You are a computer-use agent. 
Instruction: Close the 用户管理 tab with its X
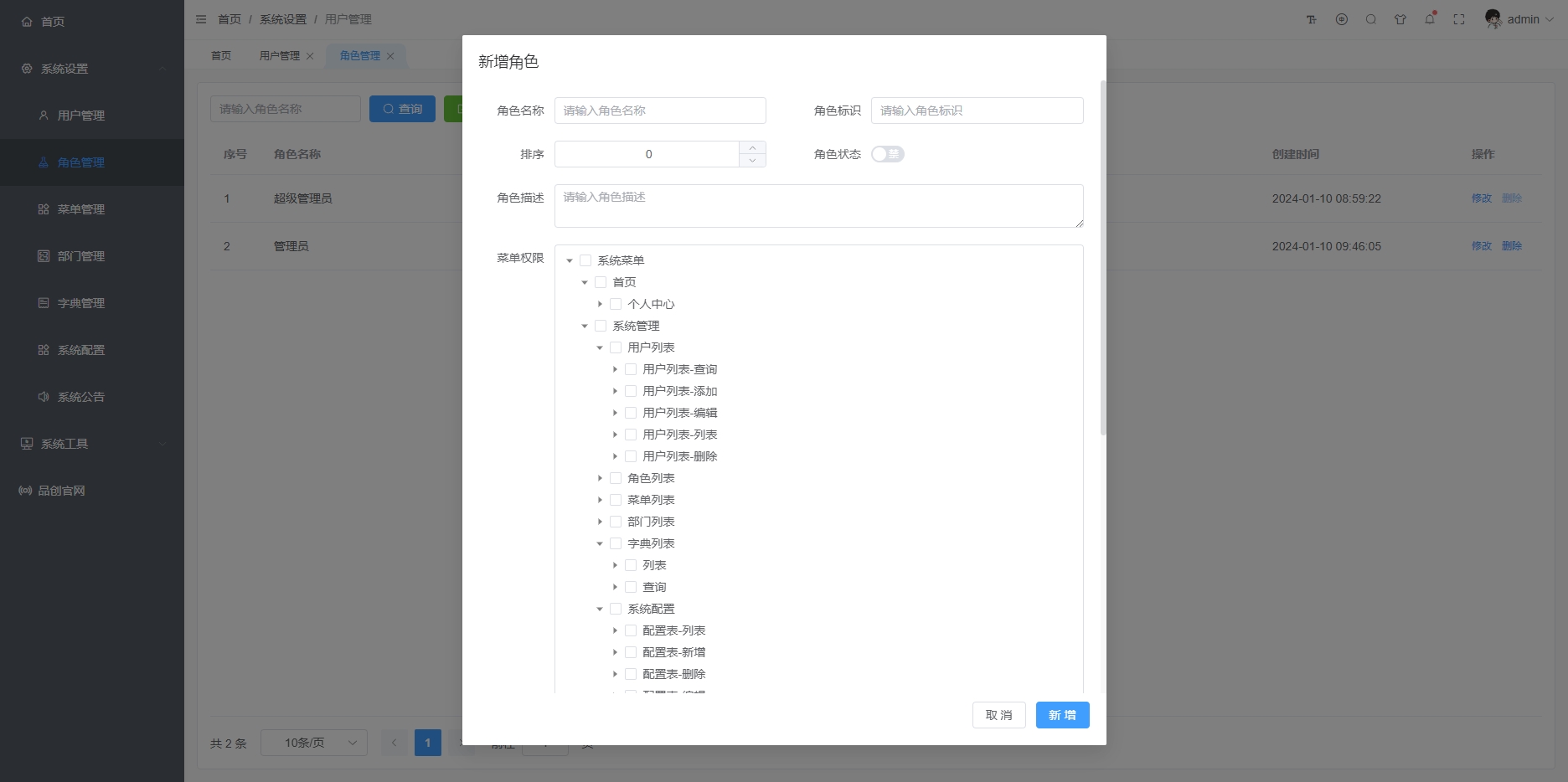pyautogui.click(x=310, y=56)
